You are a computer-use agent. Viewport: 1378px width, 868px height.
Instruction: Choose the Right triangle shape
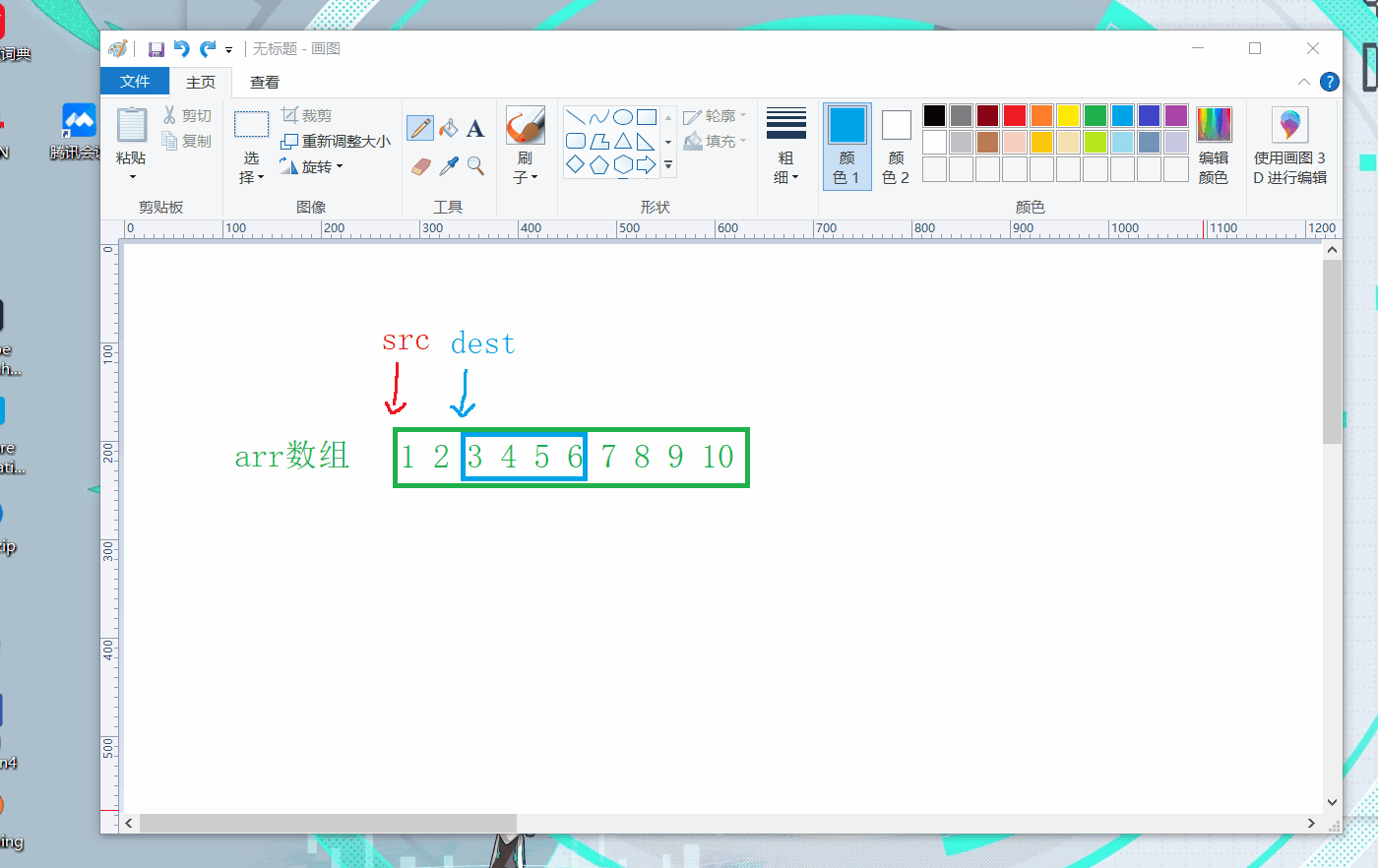pos(647,141)
